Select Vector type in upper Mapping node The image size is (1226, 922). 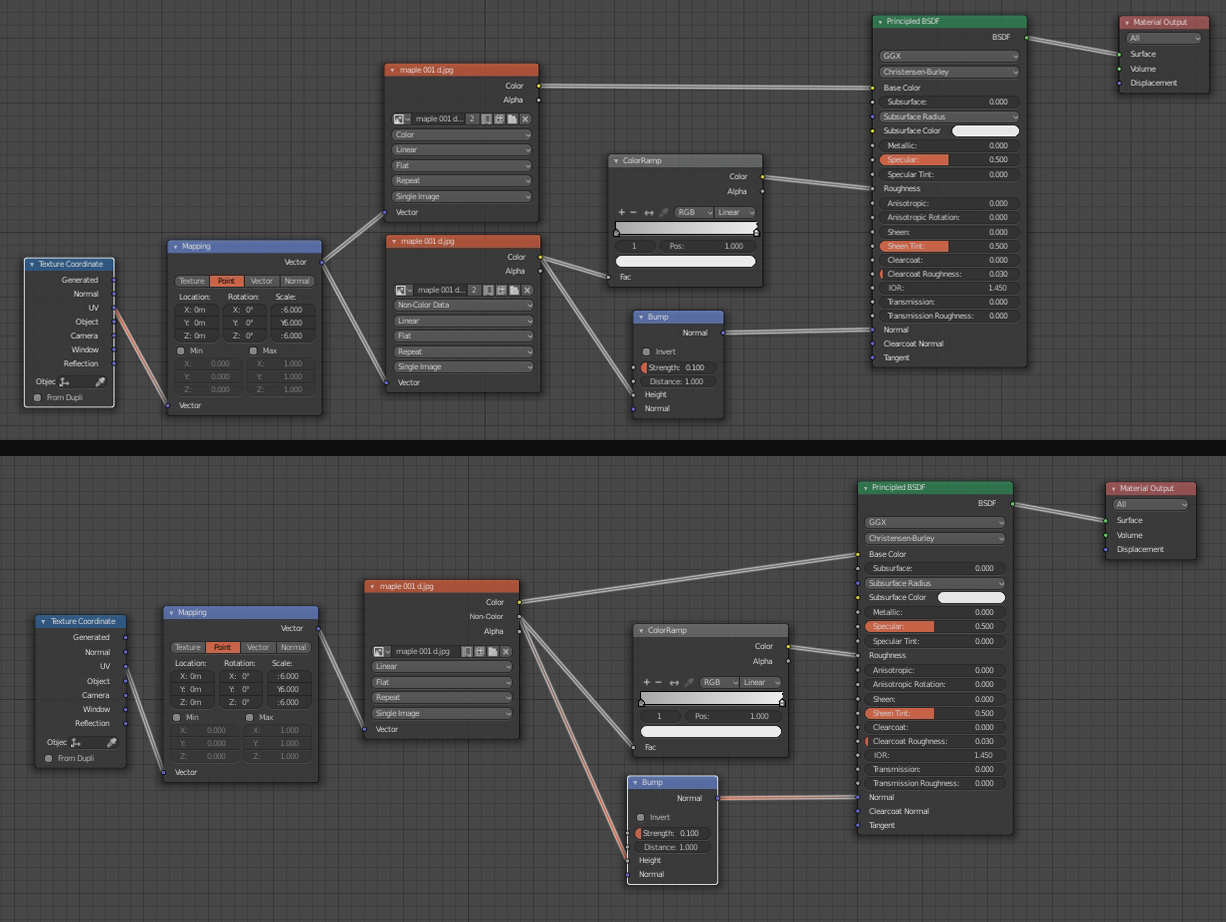click(x=262, y=281)
